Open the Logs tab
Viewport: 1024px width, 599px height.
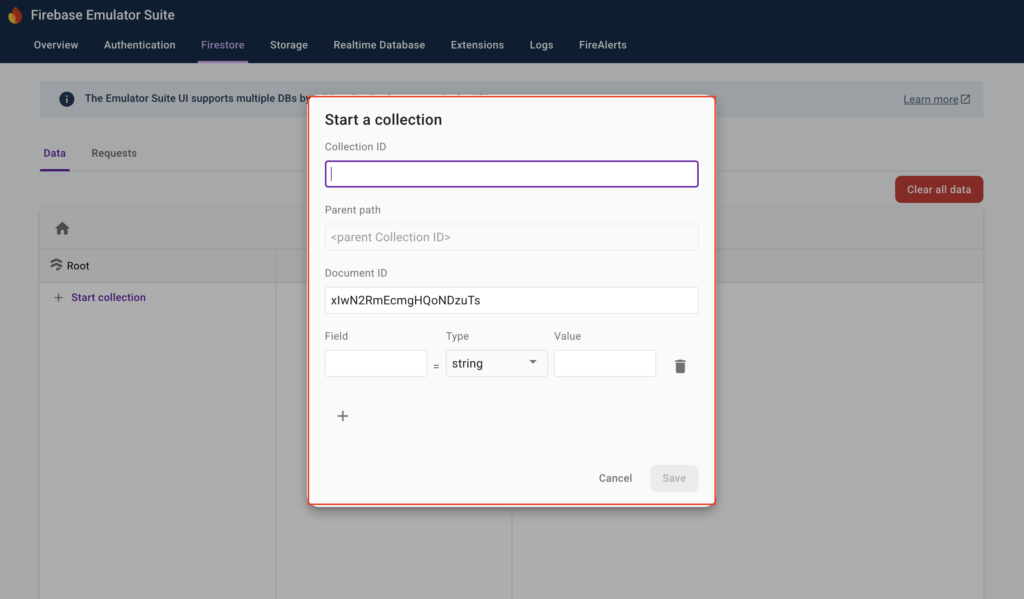tap(541, 45)
